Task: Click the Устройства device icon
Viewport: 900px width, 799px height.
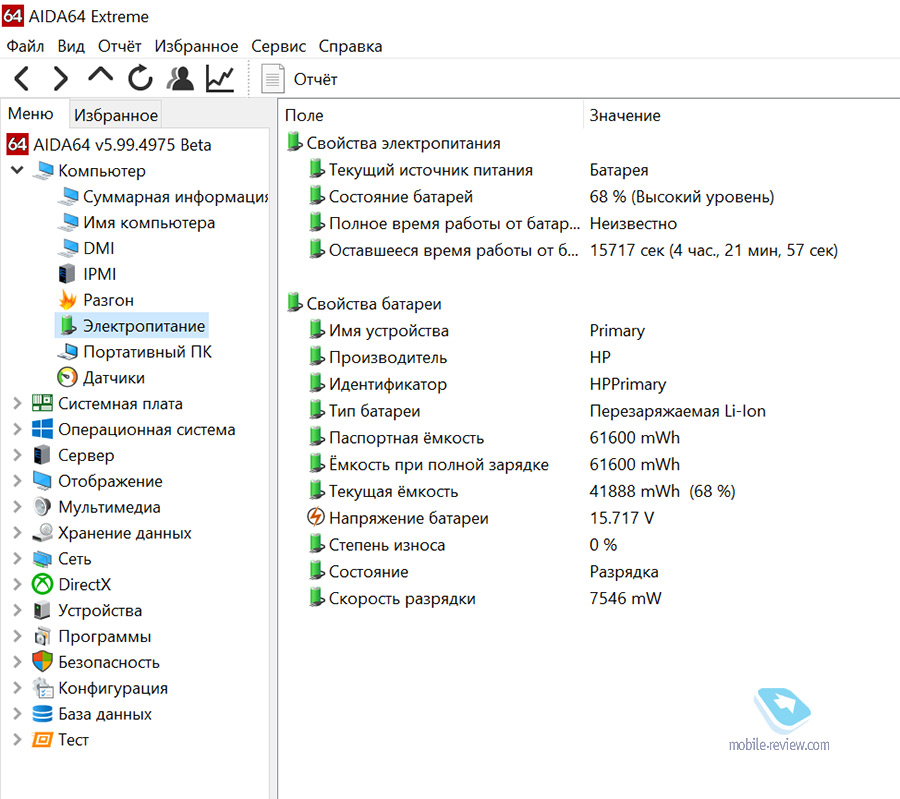Action: pos(41,610)
